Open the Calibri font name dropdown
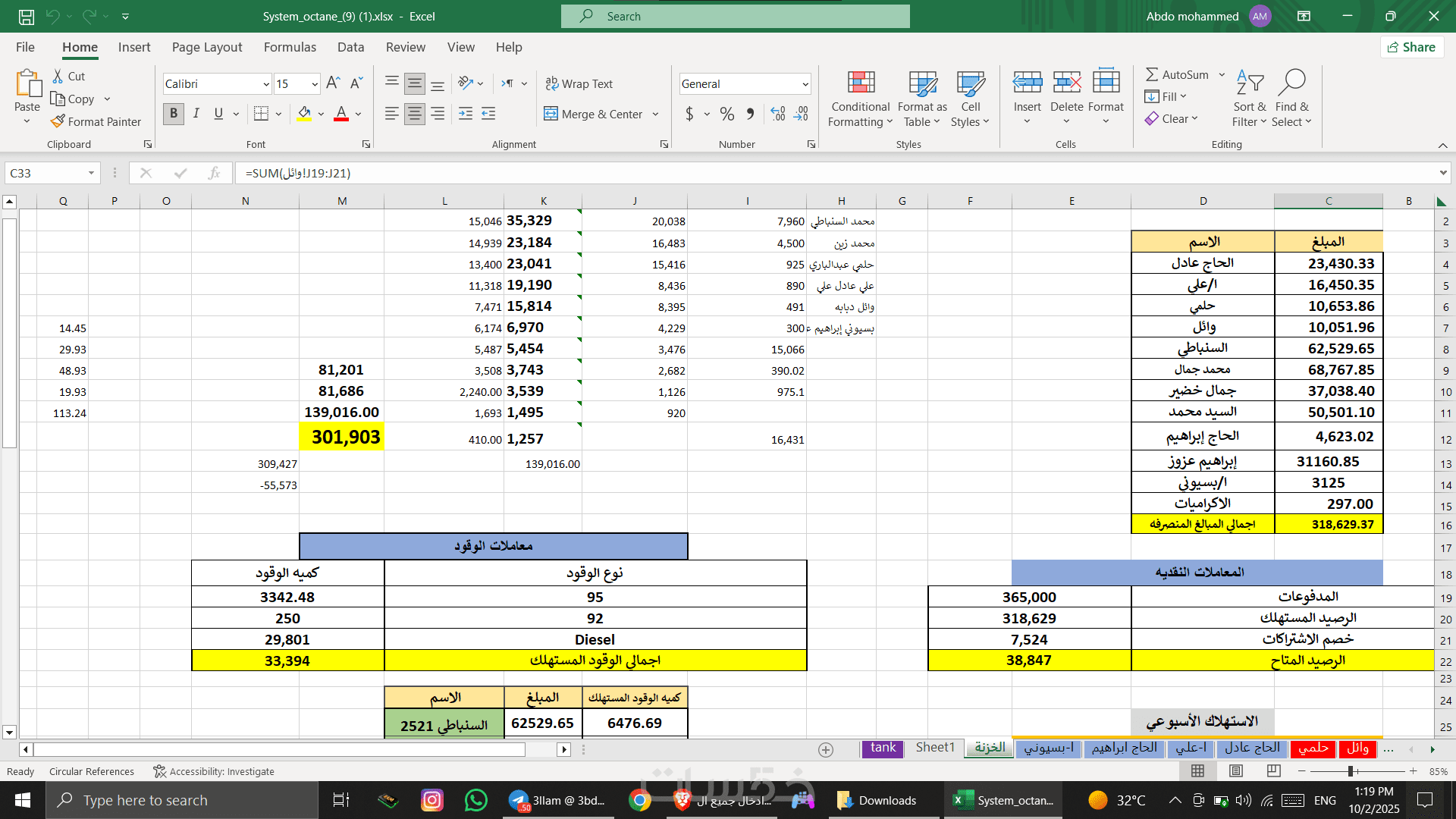 (266, 84)
